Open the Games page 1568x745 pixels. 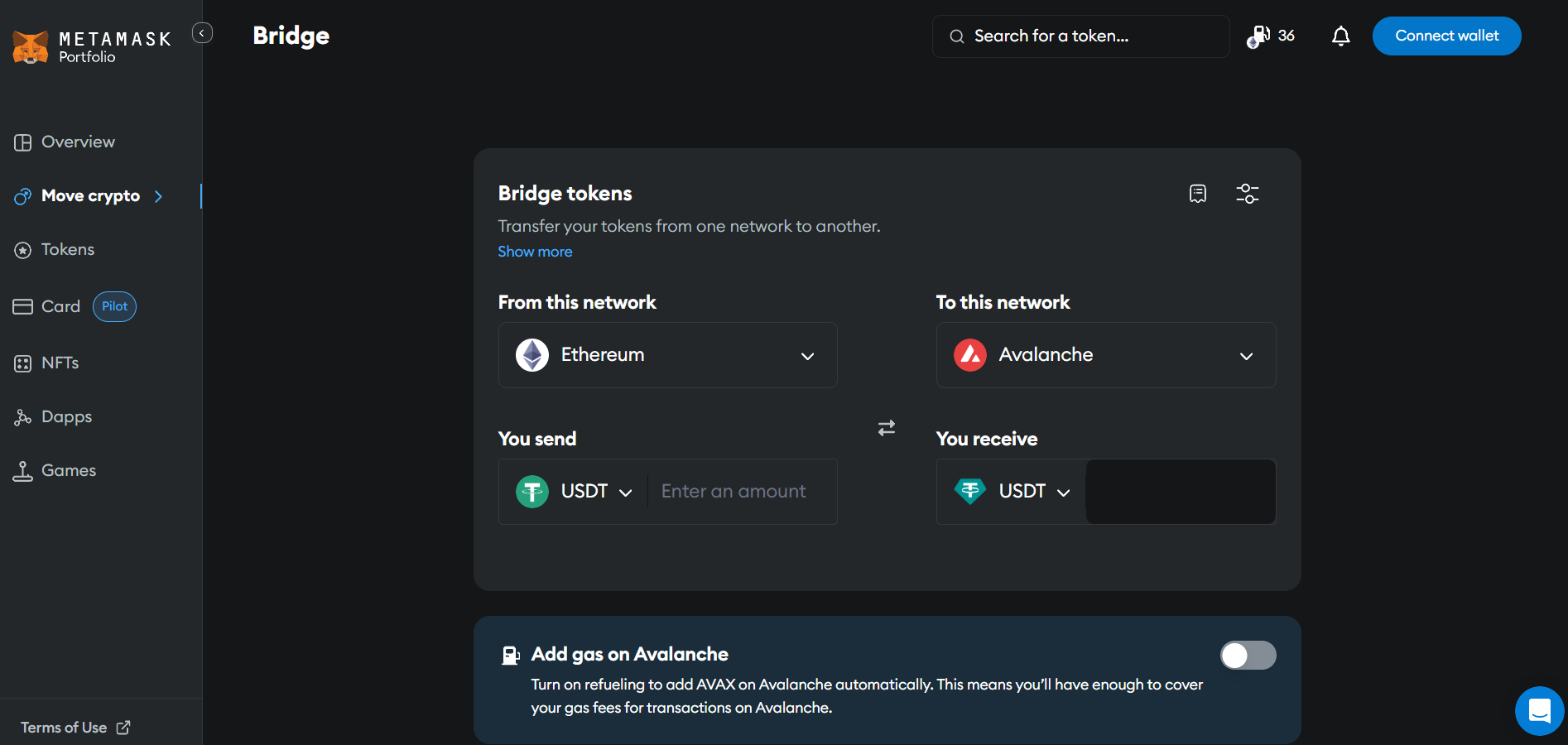tap(55, 471)
